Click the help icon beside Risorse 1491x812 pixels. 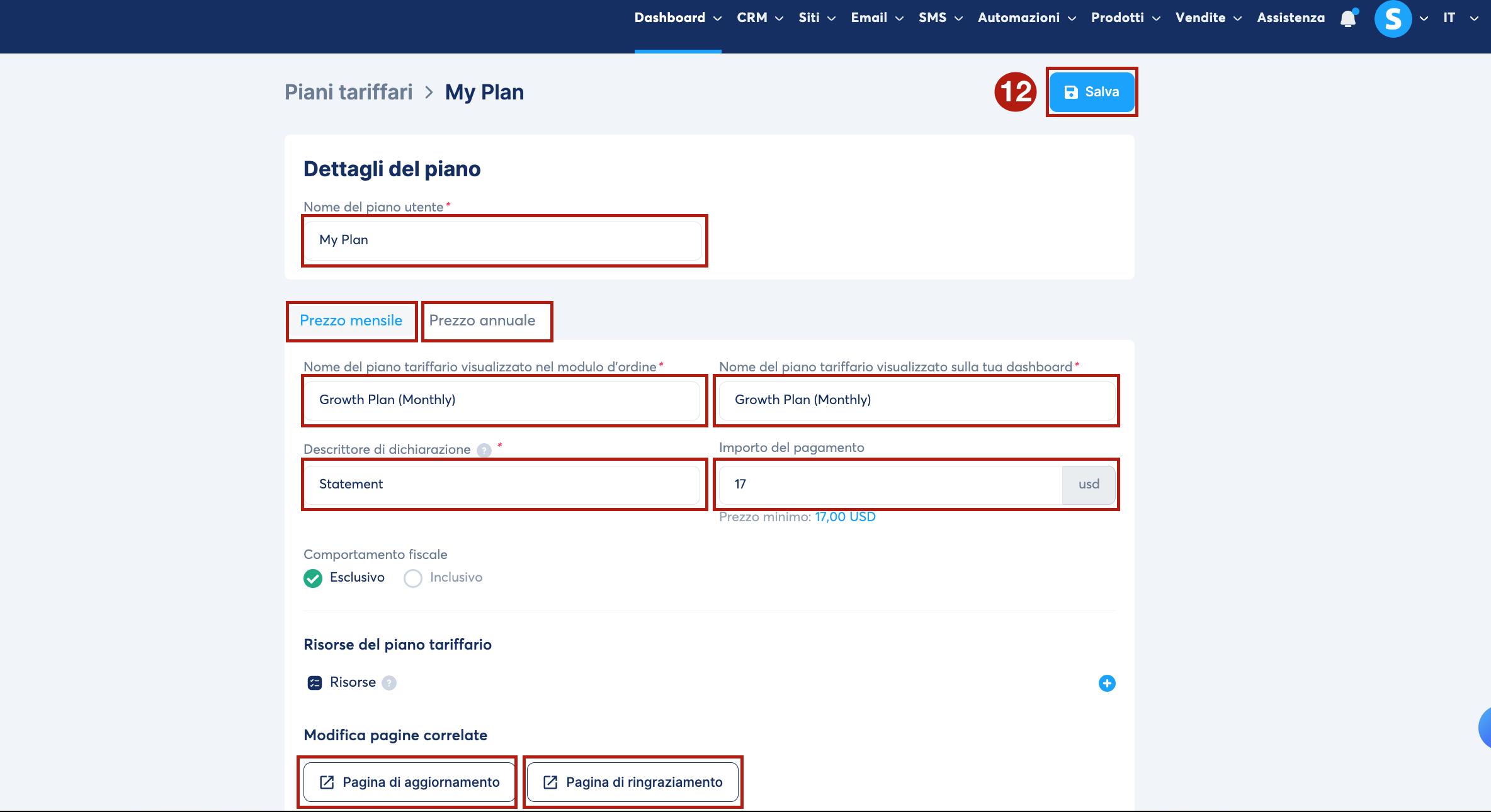389,683
